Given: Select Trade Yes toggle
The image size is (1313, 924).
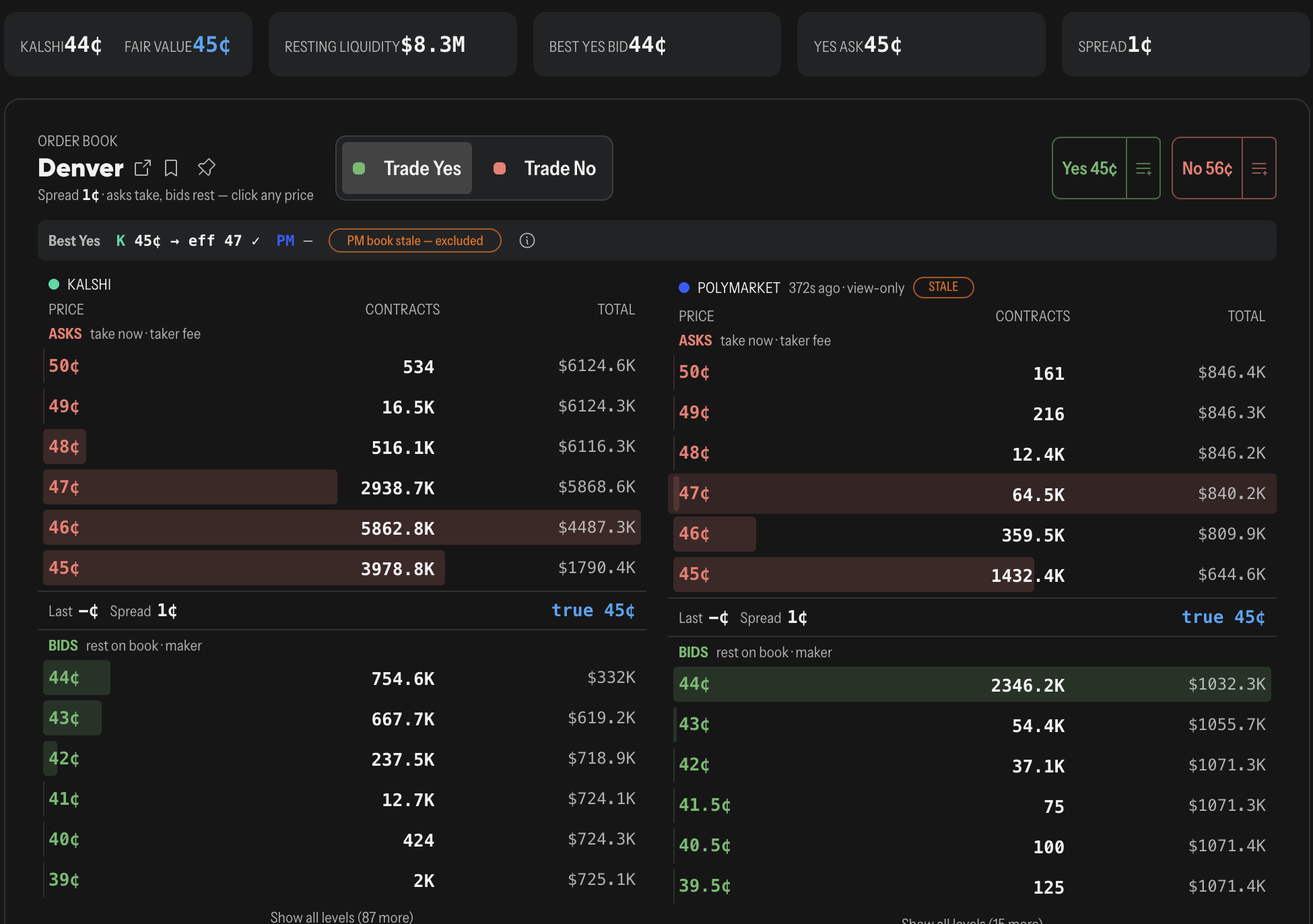Looking at the screenshot, I should (x=407, y=168).
